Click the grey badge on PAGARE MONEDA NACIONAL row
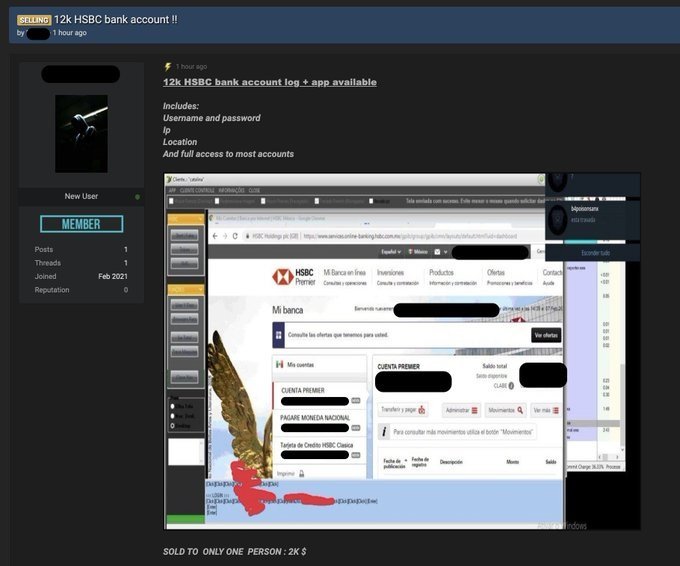This screenshot has height=566, width=680. (356, 428)
